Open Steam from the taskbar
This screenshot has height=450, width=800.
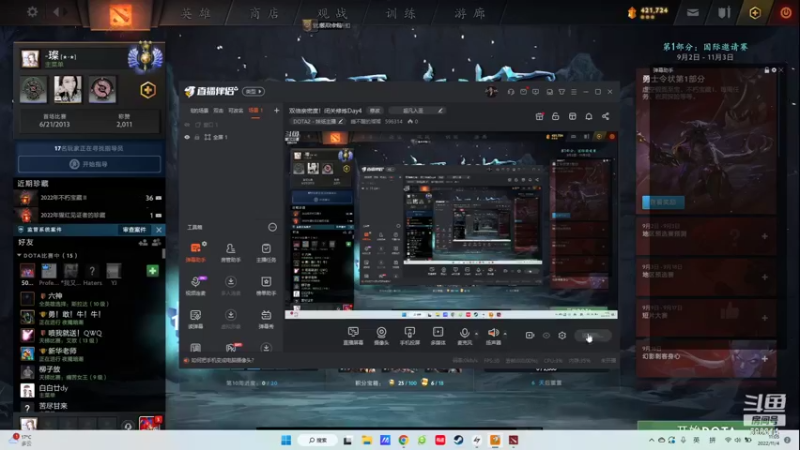click(458, 440)
